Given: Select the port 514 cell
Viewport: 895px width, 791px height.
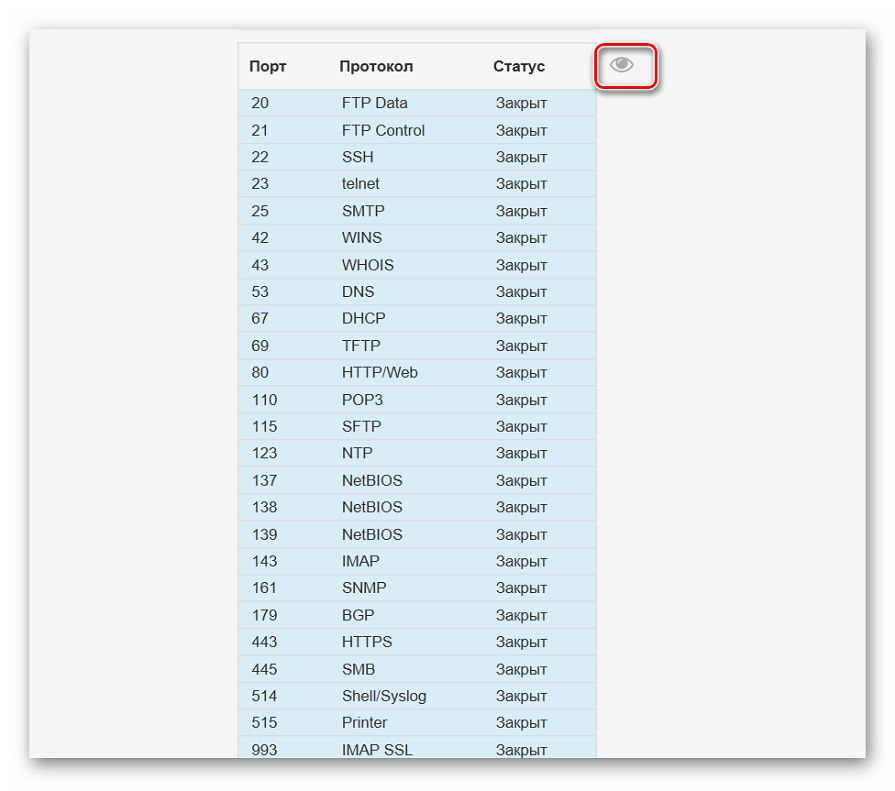Looking at the screenshot, I should click(264, 696).
